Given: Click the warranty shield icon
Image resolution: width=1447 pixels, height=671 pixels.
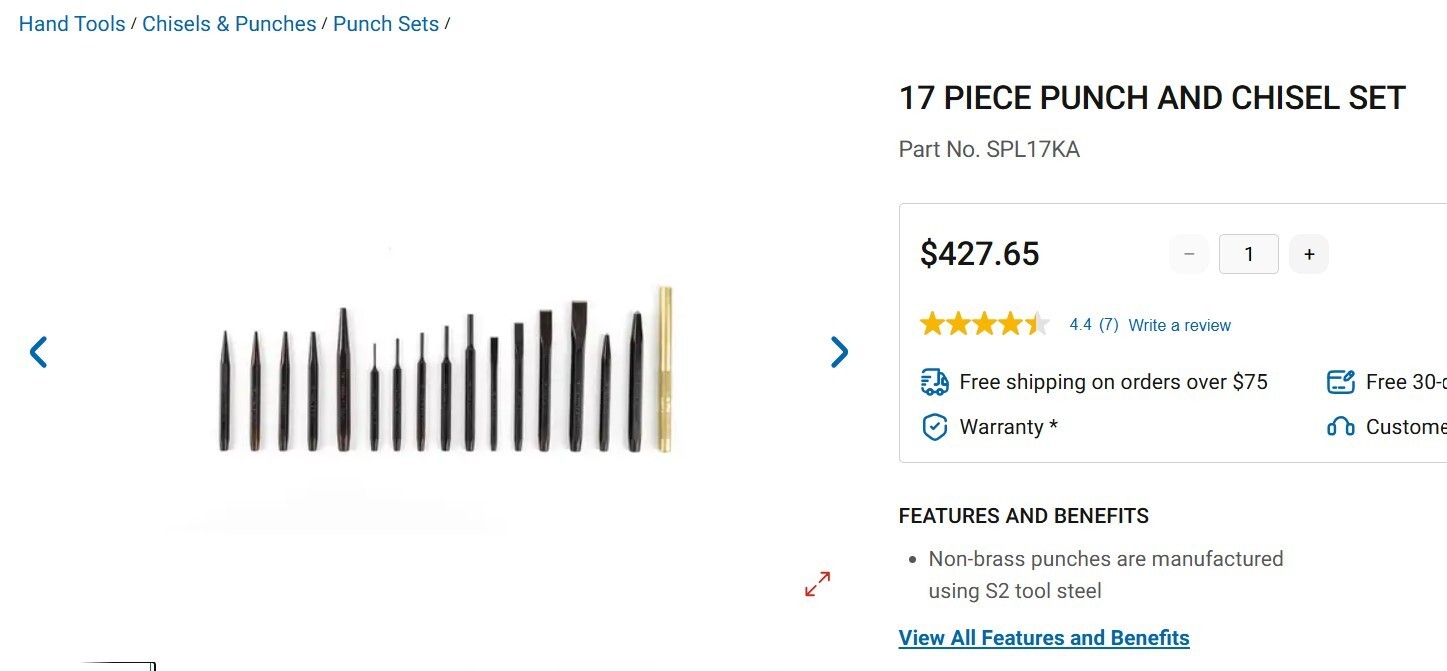Looking at the screenshot, I should (934, 427).
